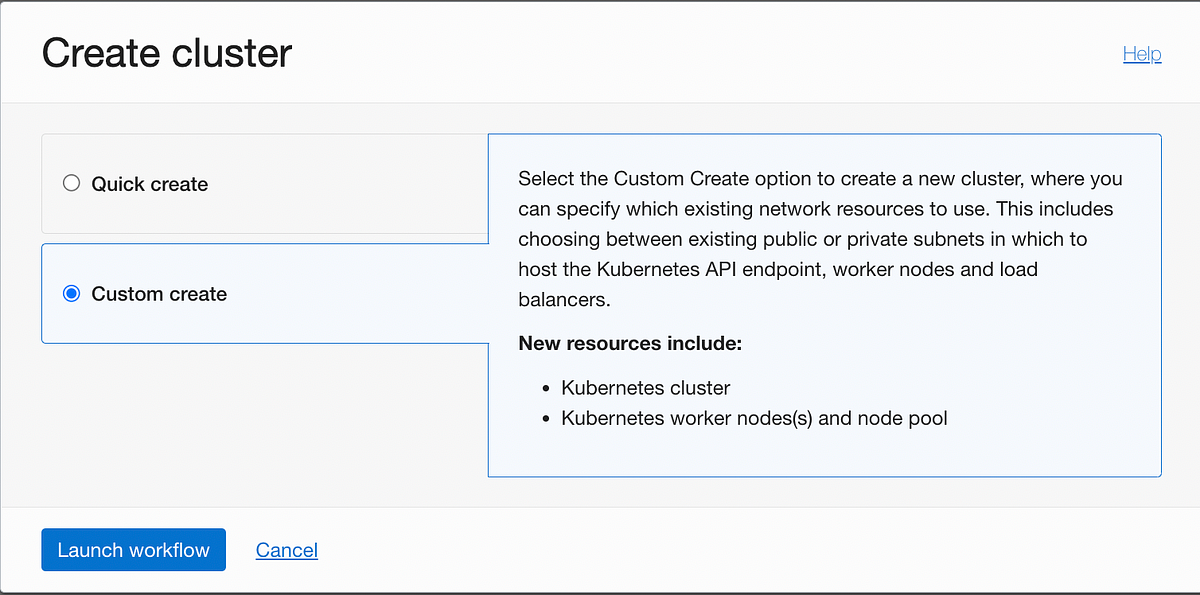The image size is (1200, 595).
Task: Click the "Quick create" label text
Action: point(150,184)
